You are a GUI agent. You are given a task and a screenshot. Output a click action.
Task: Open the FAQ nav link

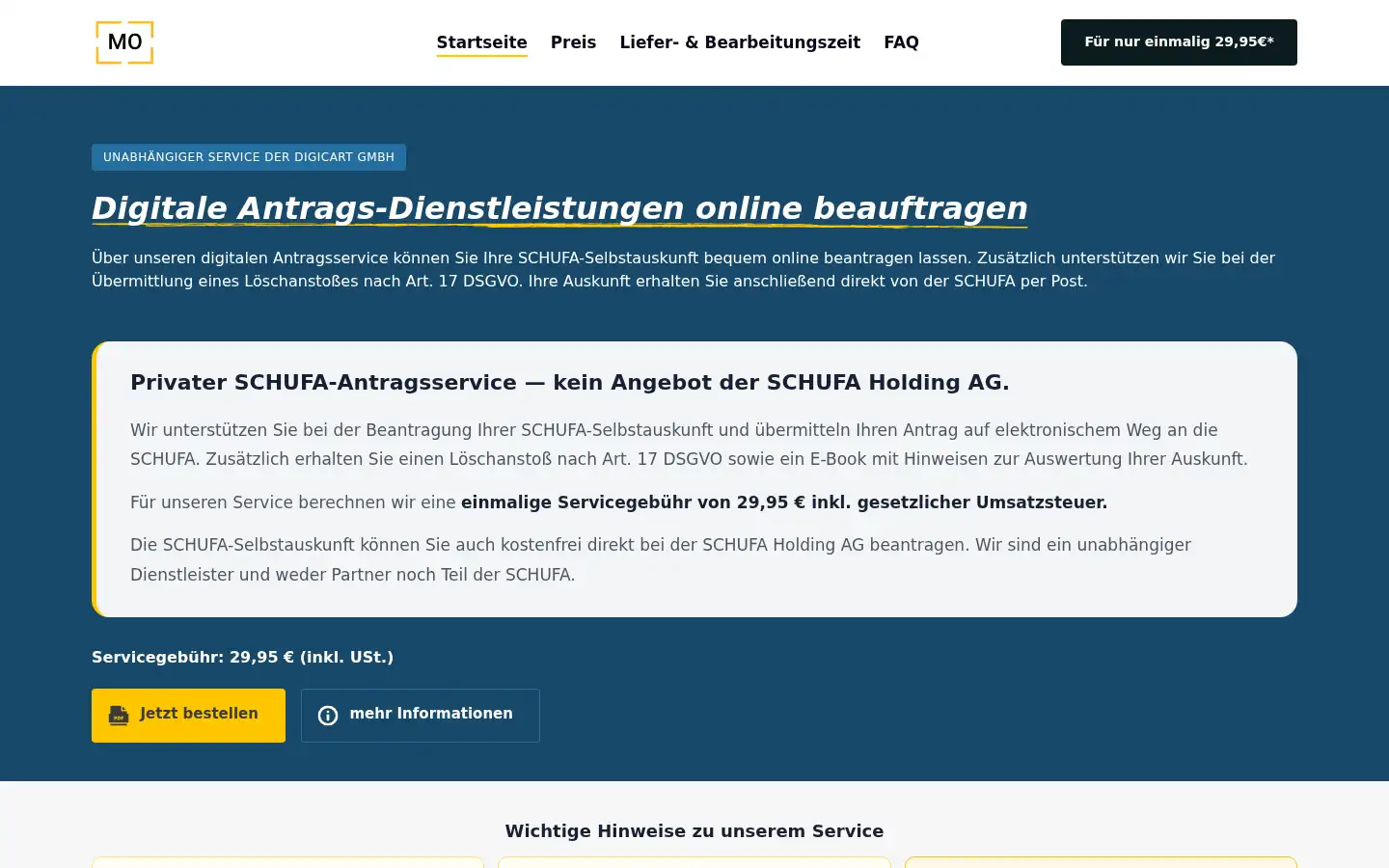901,42
